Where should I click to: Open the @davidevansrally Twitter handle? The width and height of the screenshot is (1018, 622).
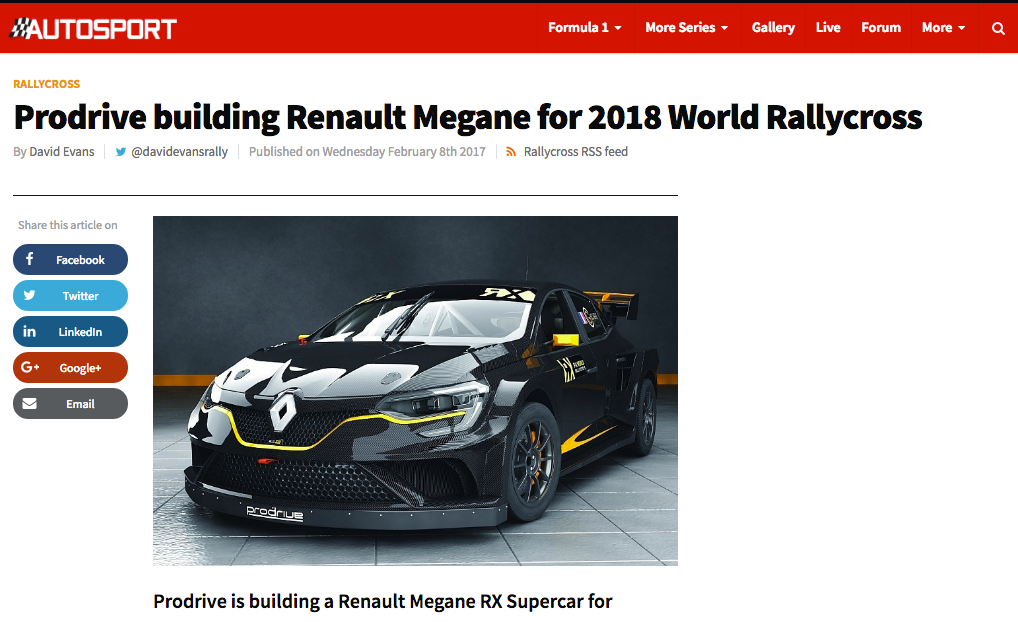tap(179, 151)
